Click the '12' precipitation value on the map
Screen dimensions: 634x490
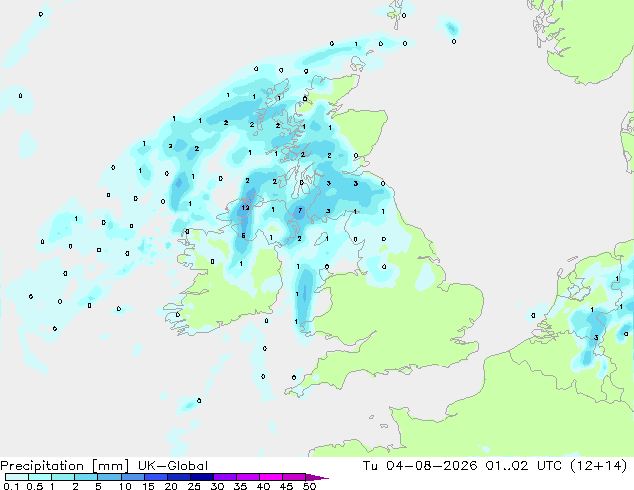(245, 208)
